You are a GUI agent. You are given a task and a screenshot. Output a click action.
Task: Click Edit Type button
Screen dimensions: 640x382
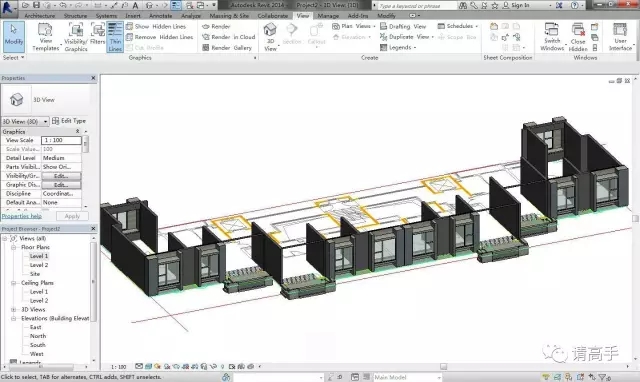coord(69,121)
